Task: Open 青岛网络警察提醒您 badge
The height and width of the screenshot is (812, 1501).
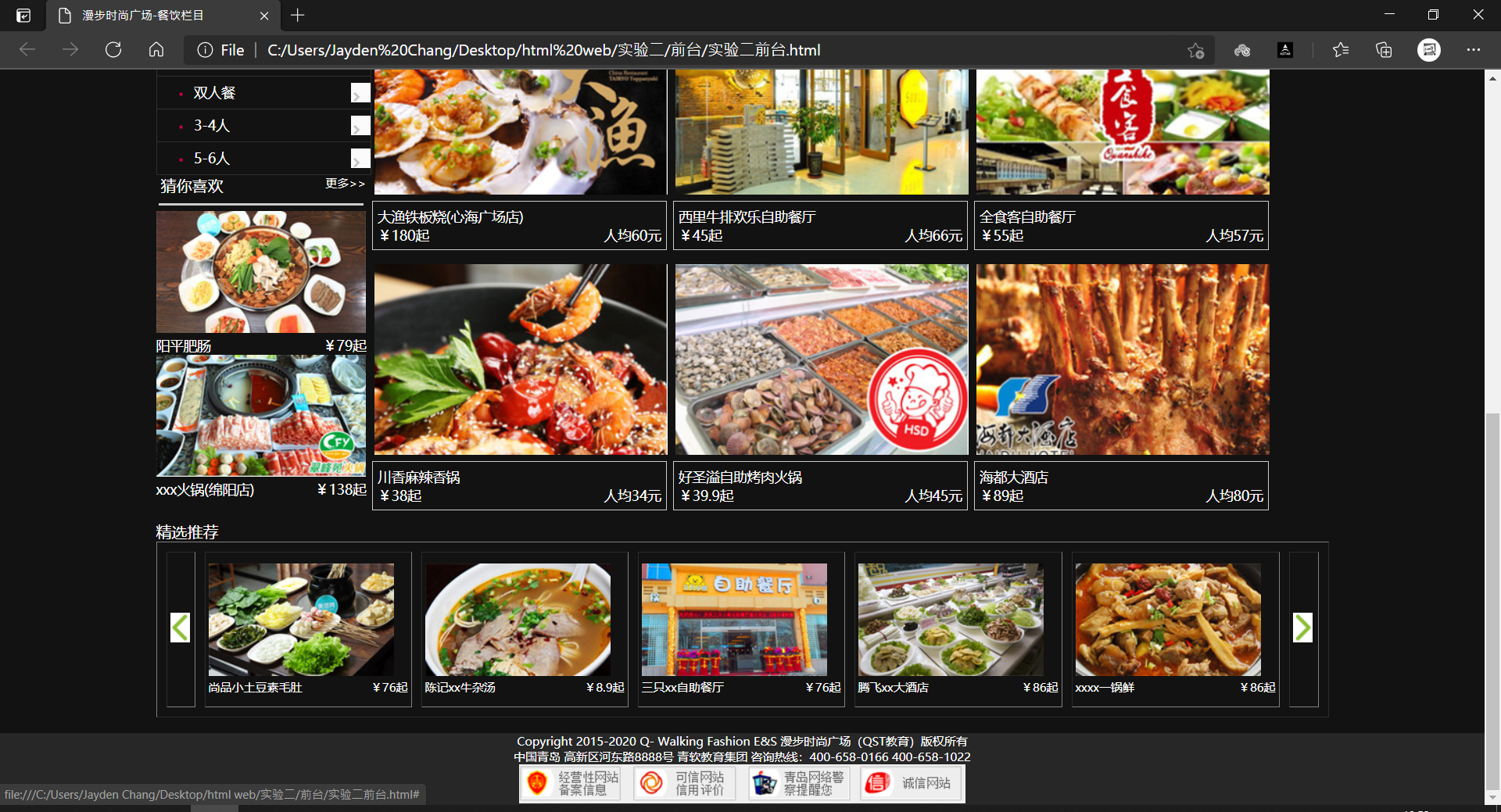Action: coord(797,783)
